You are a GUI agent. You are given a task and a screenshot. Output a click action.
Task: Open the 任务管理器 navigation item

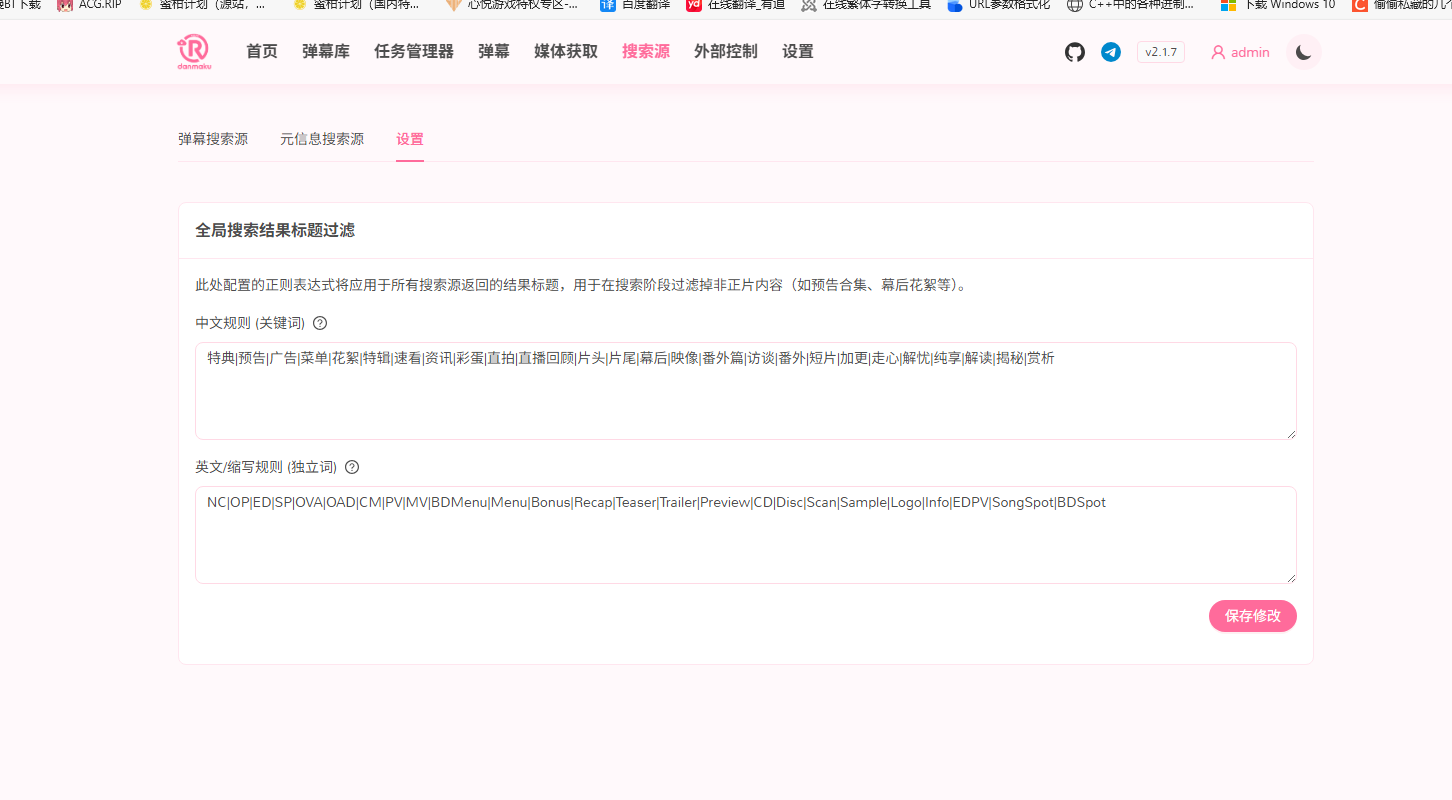click(413, 51)
